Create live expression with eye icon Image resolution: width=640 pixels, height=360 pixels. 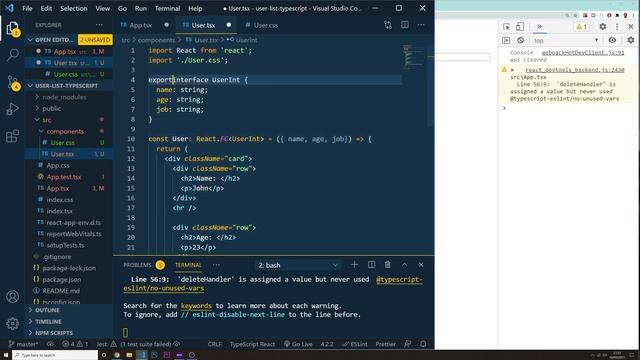click(x=612, y=40)
